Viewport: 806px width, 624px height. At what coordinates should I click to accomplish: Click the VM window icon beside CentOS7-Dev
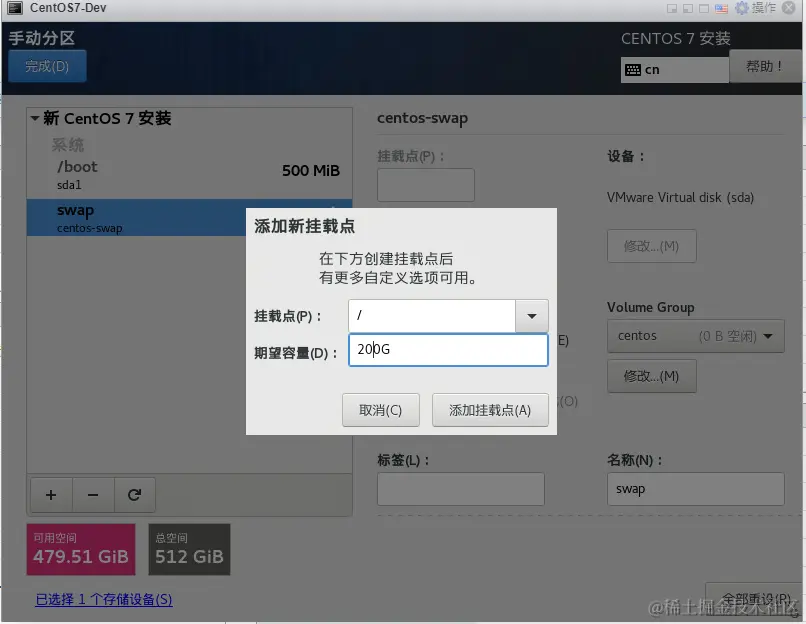coord(15,8)
